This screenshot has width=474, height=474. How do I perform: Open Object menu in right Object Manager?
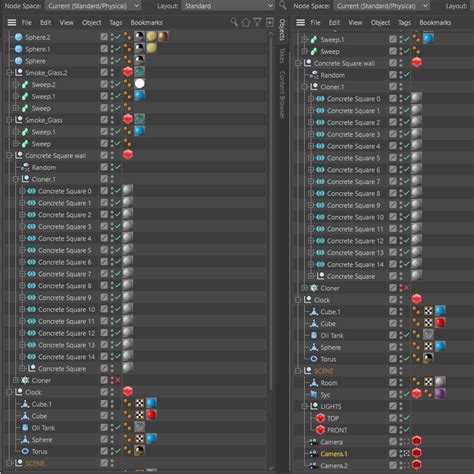(380, 22)
